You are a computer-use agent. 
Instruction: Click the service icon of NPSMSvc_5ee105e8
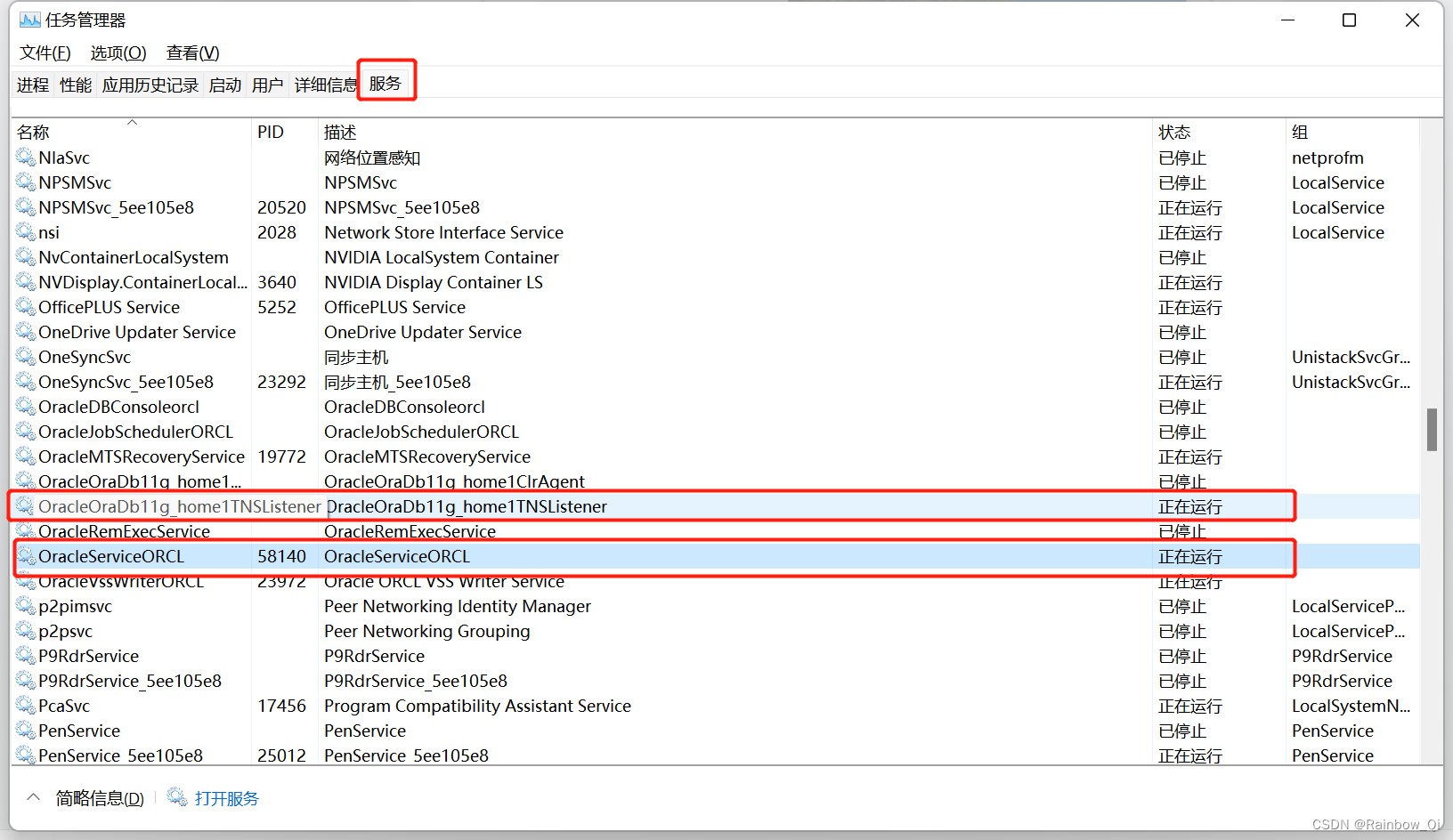point(26,207)
